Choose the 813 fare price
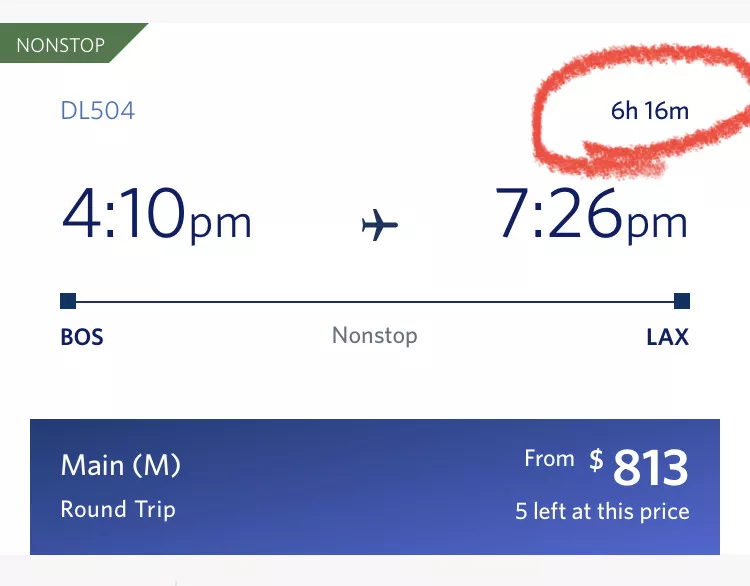 tap(650, 468)
